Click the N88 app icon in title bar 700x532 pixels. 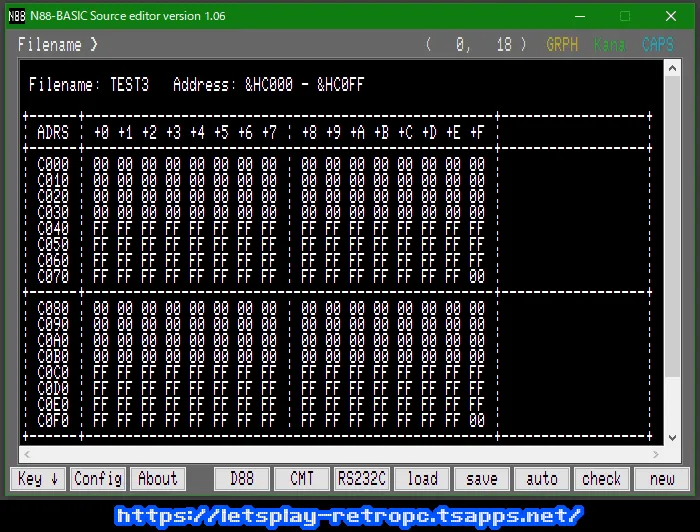tap(17, 16)
